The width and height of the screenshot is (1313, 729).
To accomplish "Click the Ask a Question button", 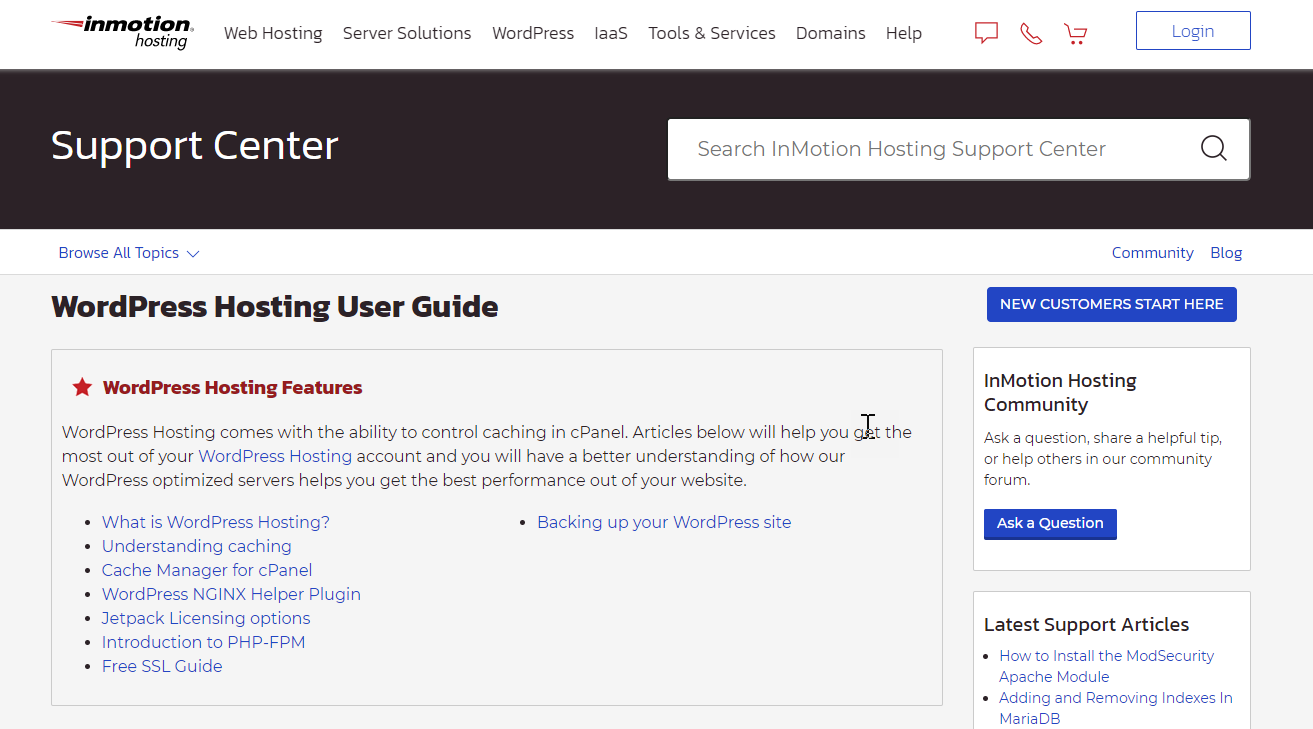I will tap(1050, 524).
